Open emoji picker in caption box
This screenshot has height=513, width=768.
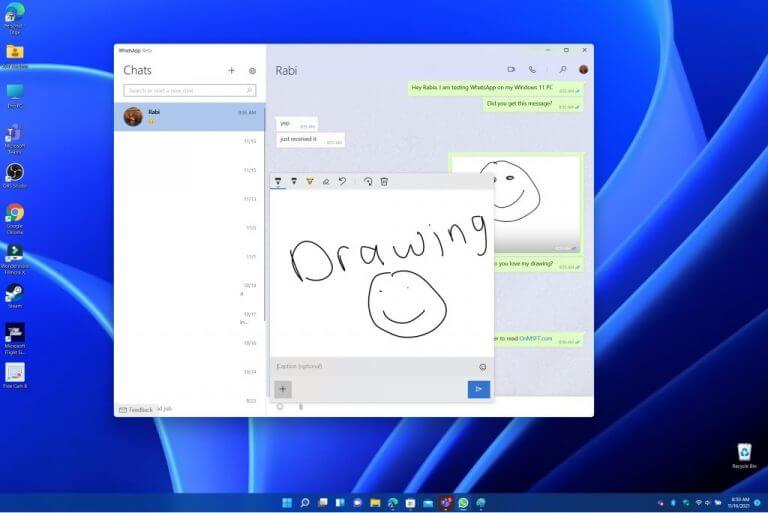click(x=482, y=367)
